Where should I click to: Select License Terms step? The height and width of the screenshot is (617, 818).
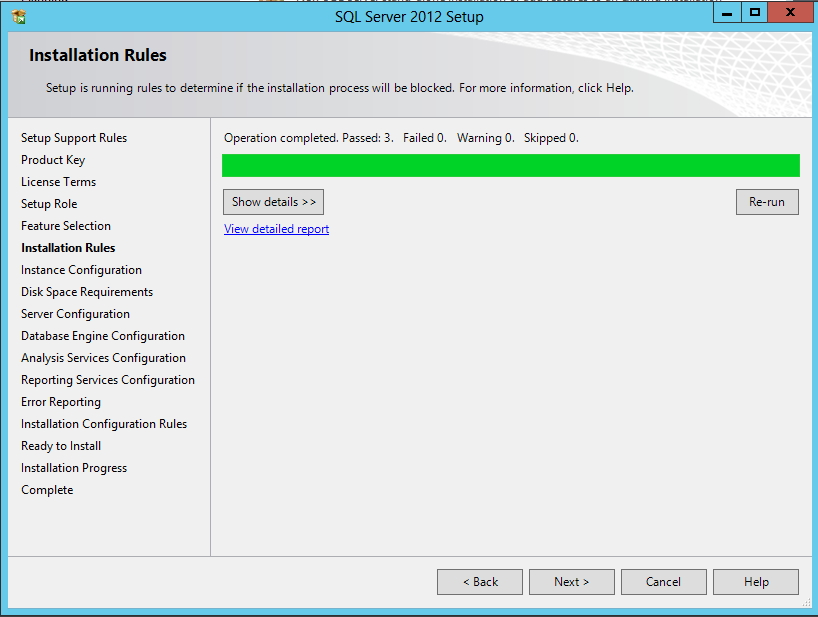tap(58, 182)
